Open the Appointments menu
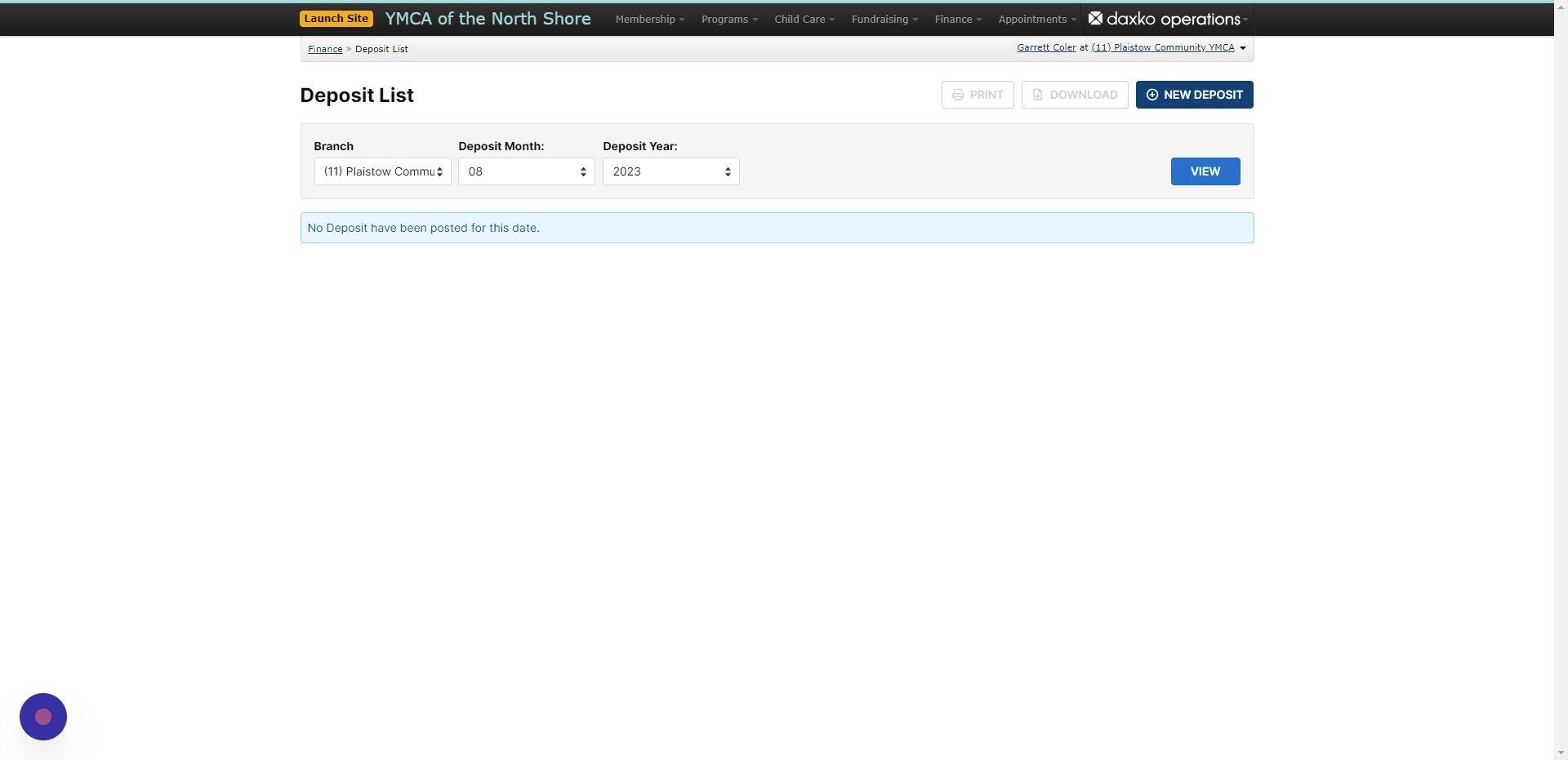 coord(1034,19)
